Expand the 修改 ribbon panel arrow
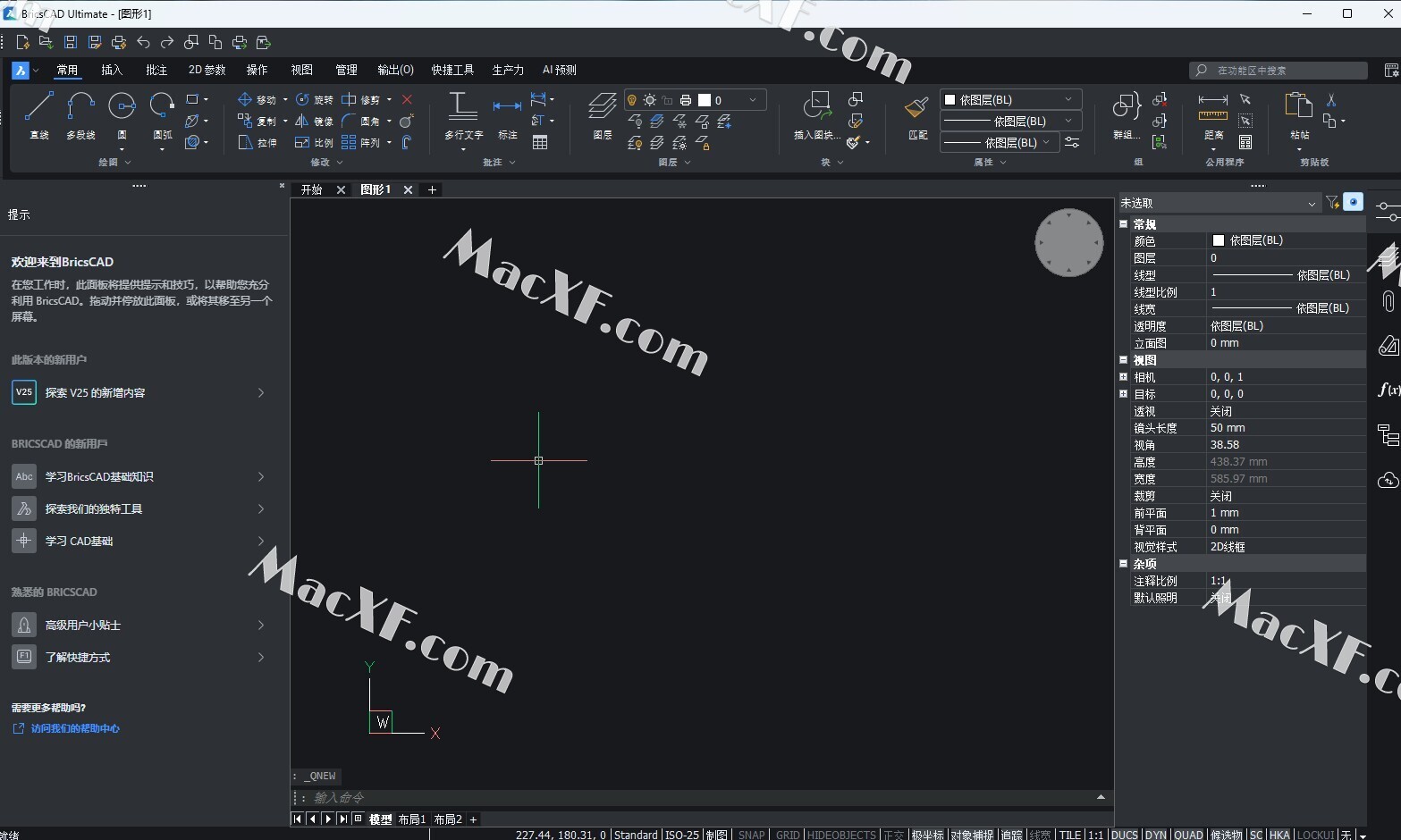Viewport: 1401px width, 840px height. tap(340, 163)
